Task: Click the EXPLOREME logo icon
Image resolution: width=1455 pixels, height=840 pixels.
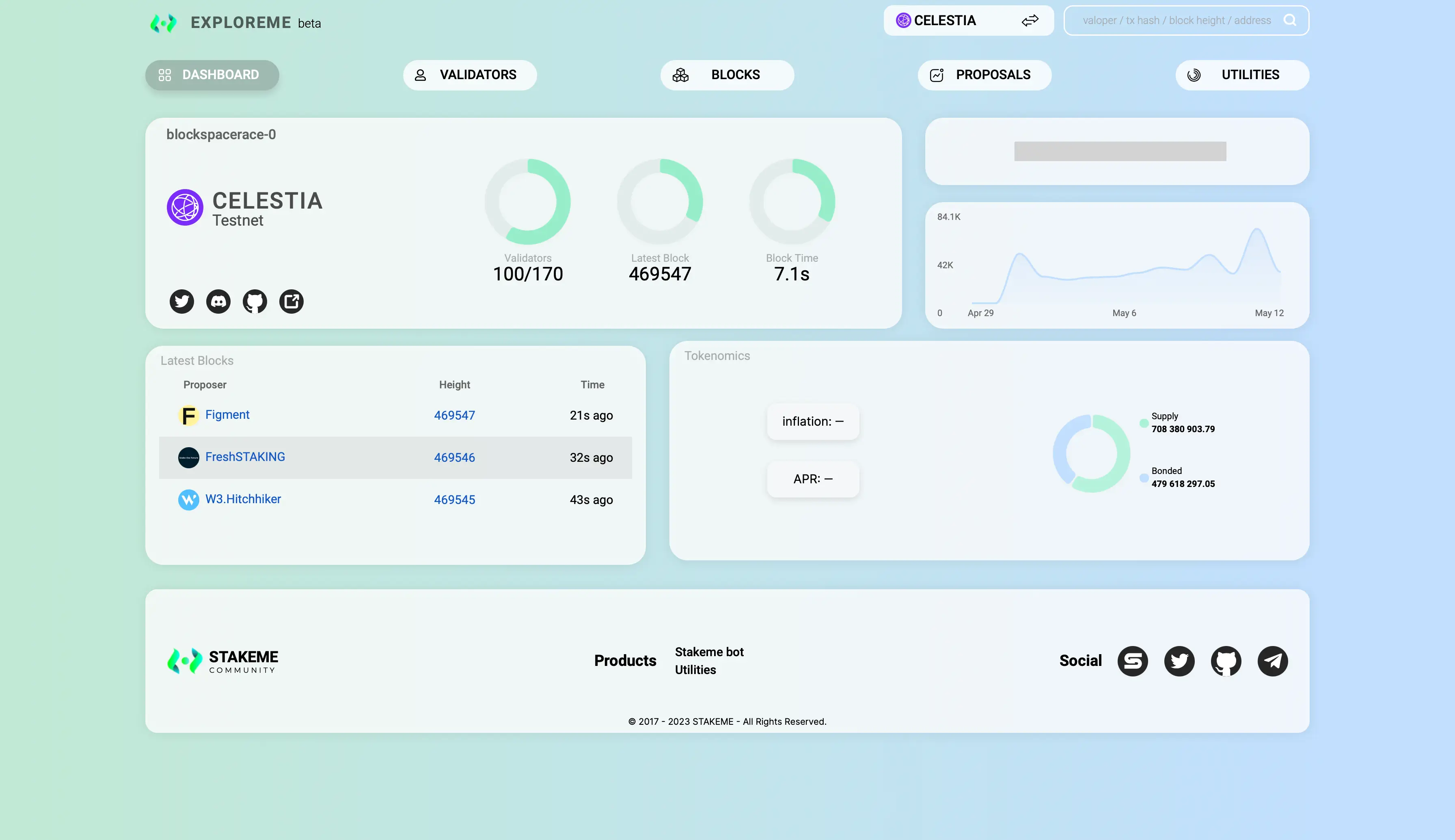Action: (x=163, y=23)
